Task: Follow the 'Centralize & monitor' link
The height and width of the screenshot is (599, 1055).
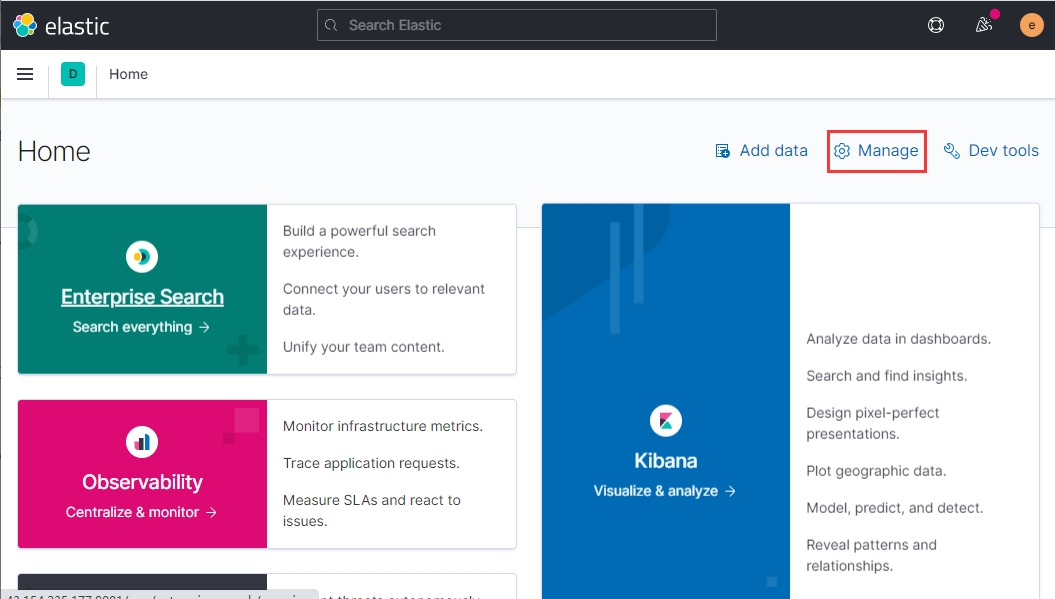Action: pyautogui.click(x=142, y=512)
